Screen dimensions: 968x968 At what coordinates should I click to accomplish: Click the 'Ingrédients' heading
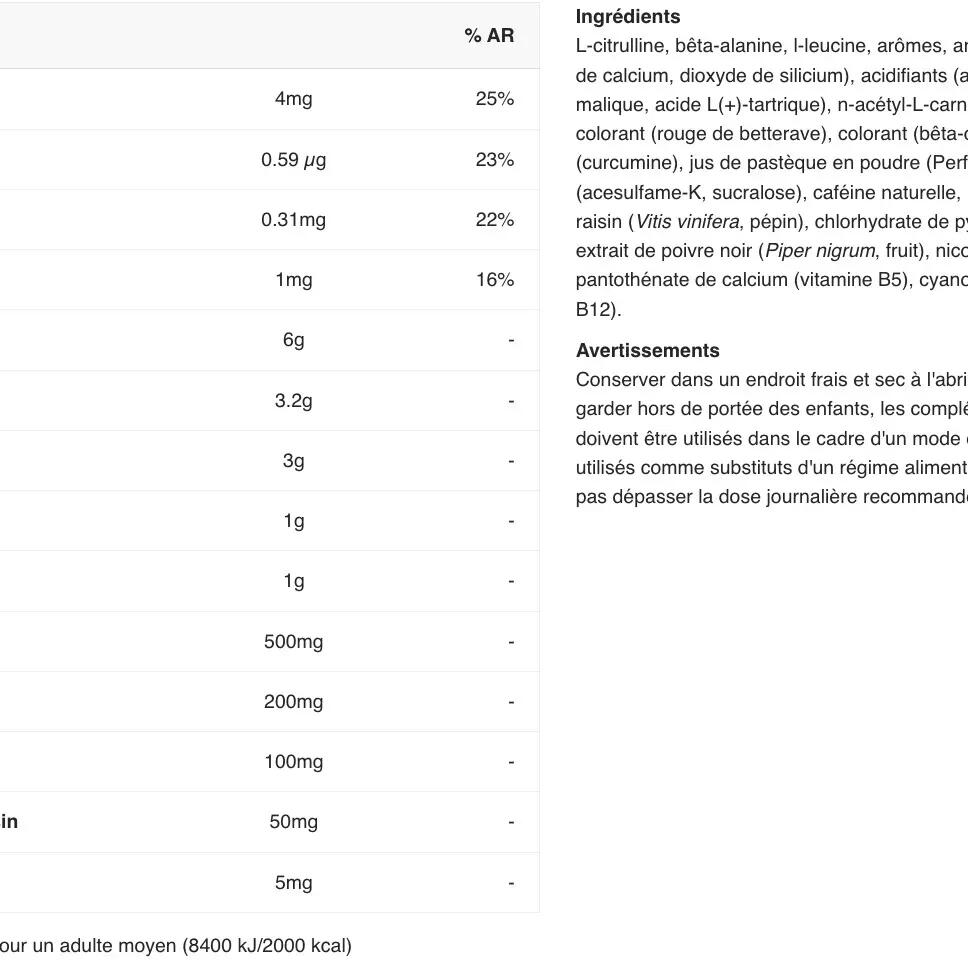627,17
